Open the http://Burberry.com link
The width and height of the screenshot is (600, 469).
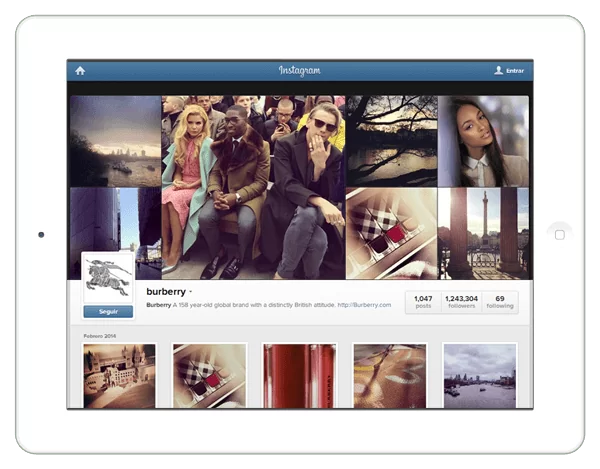364,305
